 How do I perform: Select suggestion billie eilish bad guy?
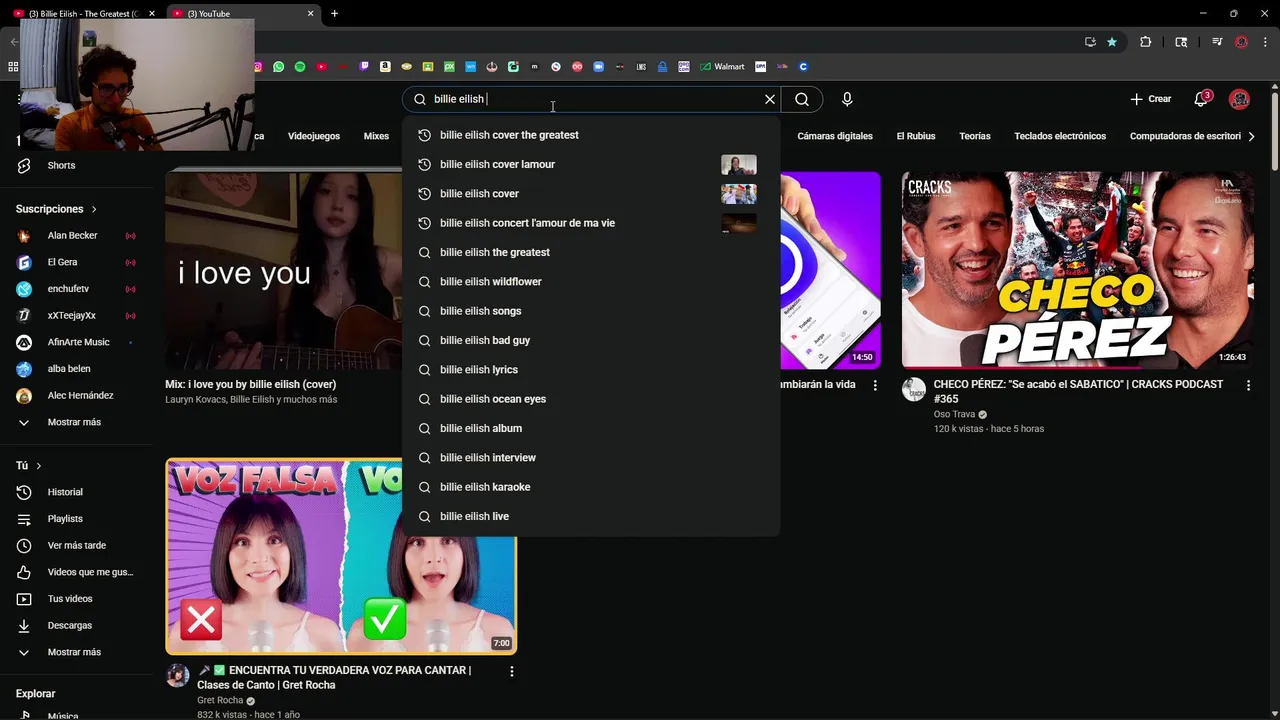click(591, 340)
